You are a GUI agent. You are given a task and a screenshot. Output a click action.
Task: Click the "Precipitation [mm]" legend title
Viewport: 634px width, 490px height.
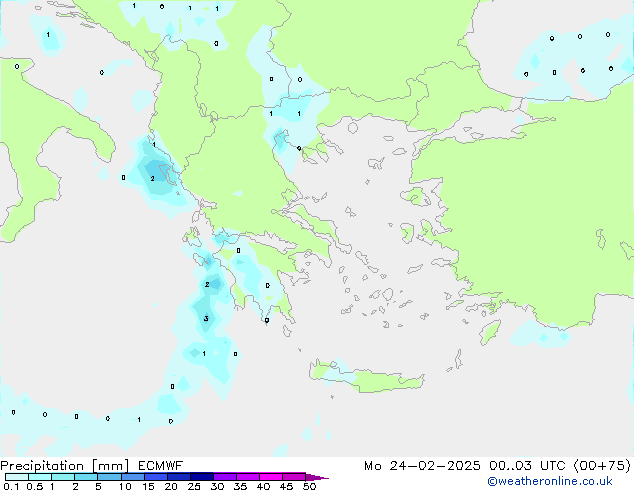click(65, 466)
